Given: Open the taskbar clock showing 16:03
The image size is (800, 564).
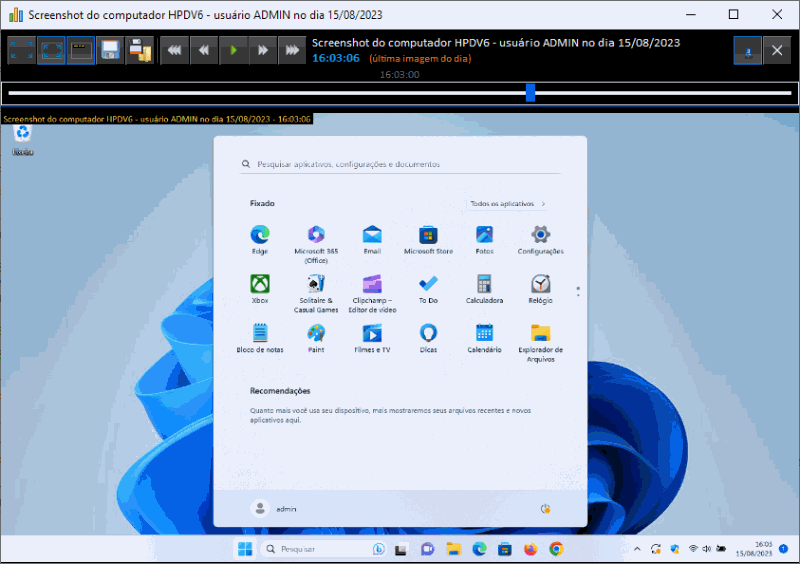Looking at the screenshot, I should 754,549.
